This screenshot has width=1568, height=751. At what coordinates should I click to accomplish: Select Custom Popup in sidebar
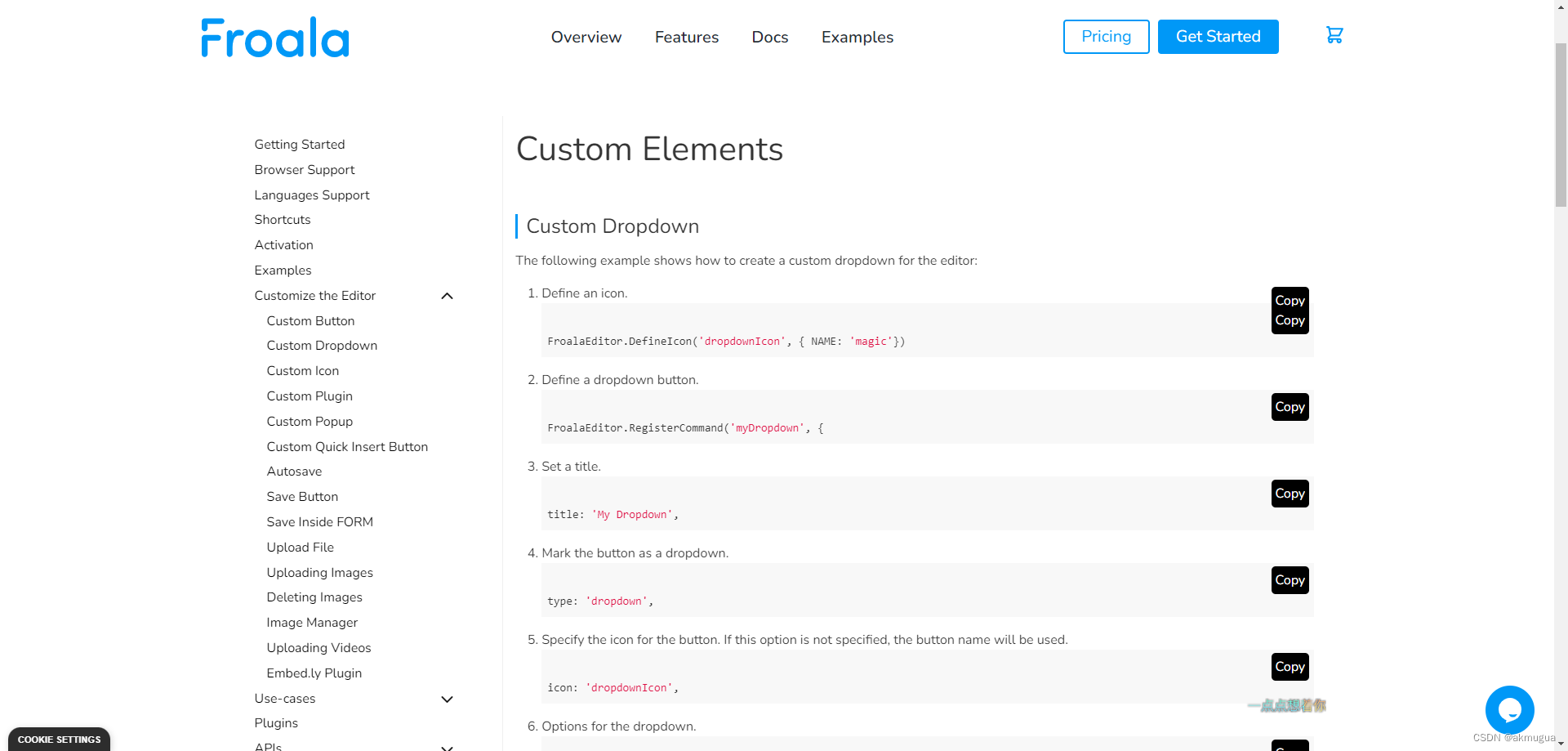coord(310,422)
